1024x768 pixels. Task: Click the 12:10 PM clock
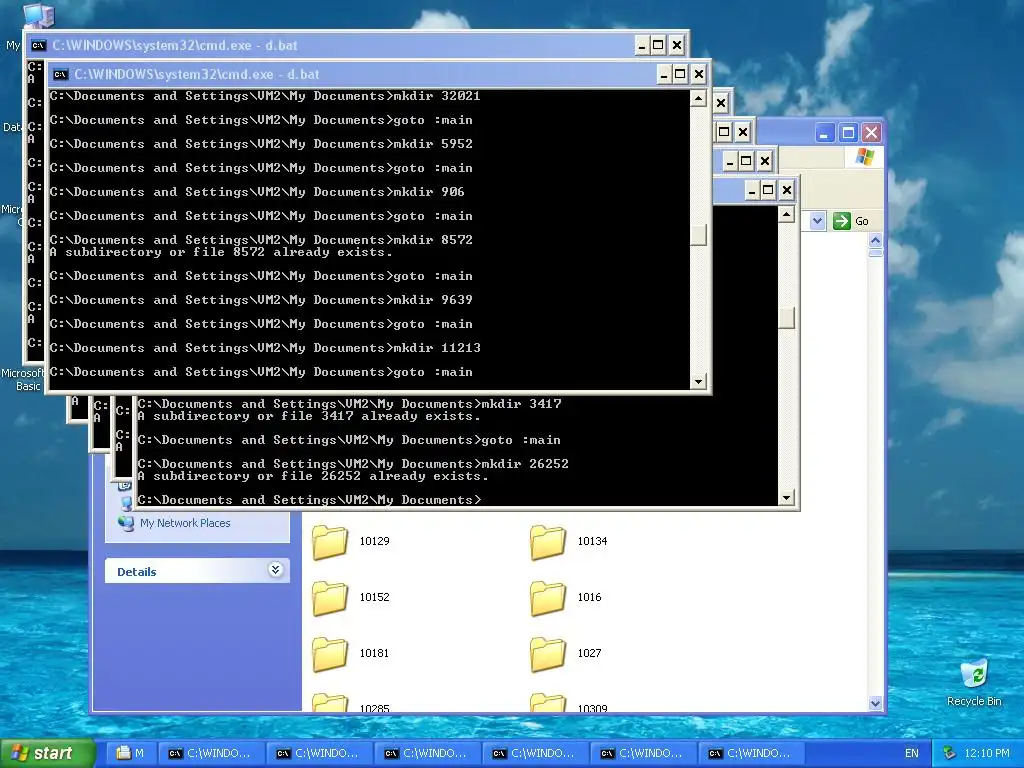[x=986, y=753]
